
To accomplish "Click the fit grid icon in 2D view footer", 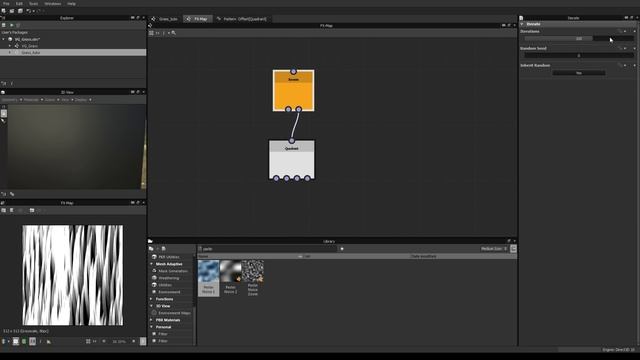I will point(88,341).
